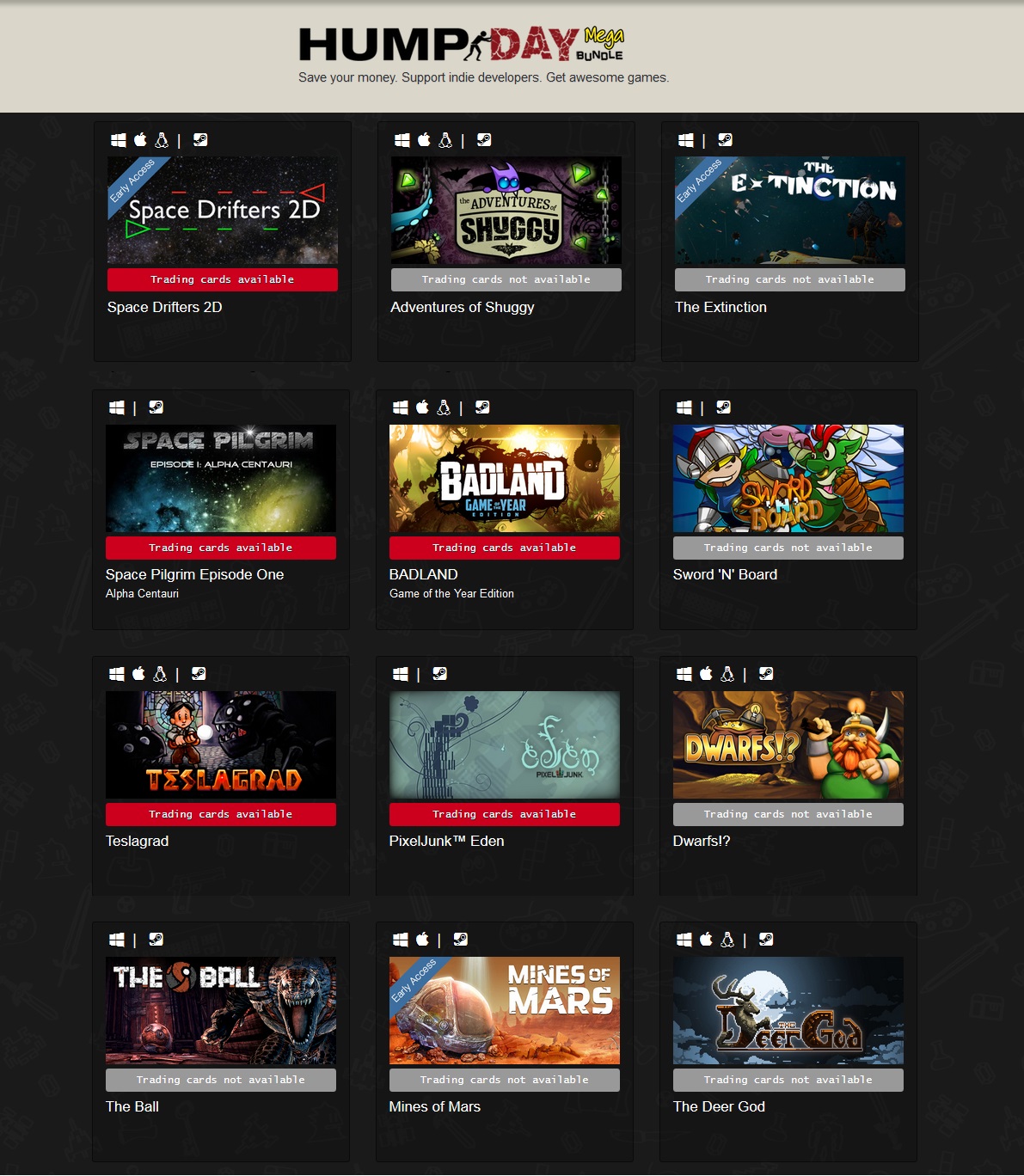Open PixelJunk Eden banner image
The image size is (1024, 1176).
pyautogui.click(x=505, y=744)
